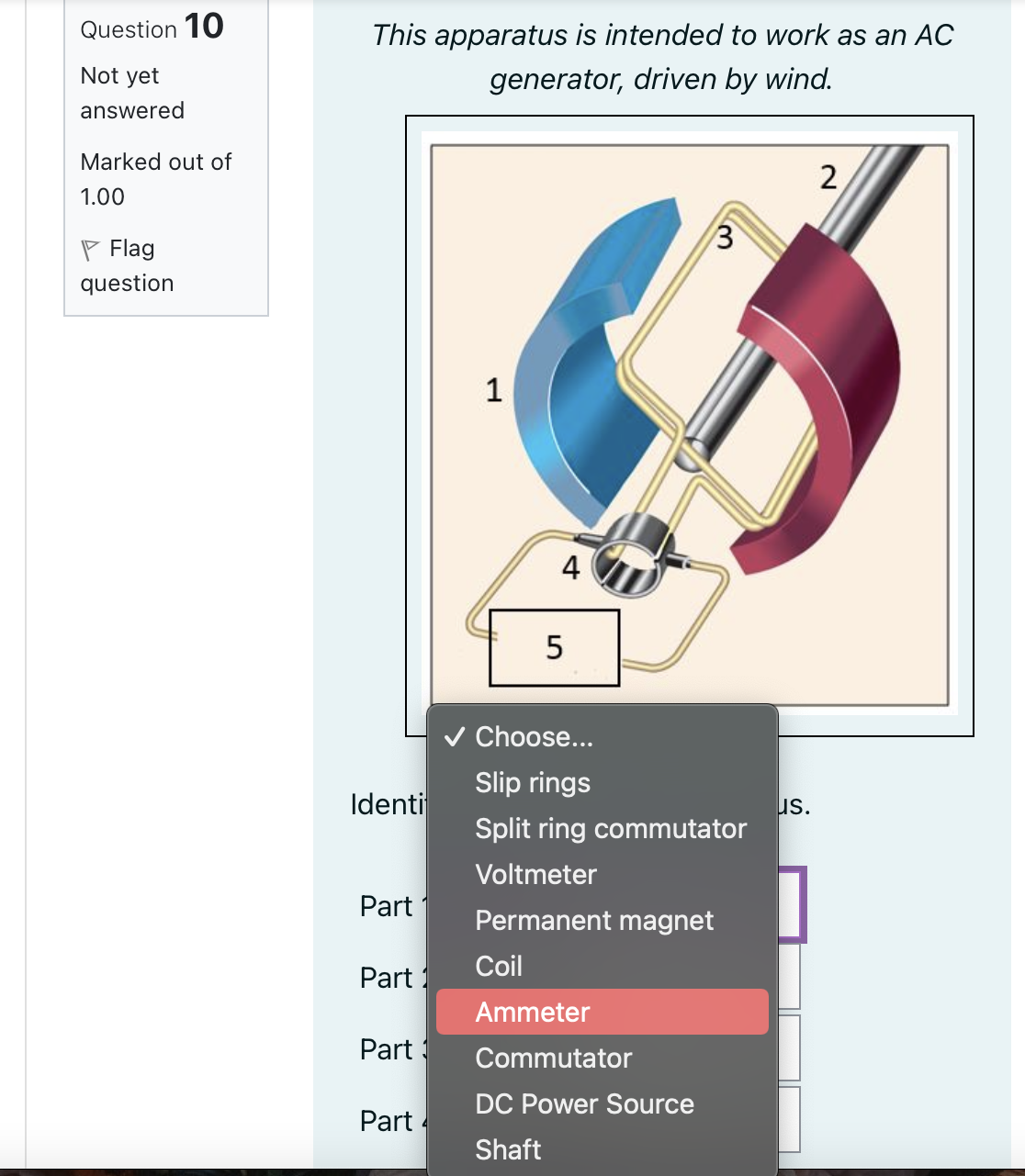
Task: Select Voltmeter from the dropdown options
Action: (x=535, y=874)
